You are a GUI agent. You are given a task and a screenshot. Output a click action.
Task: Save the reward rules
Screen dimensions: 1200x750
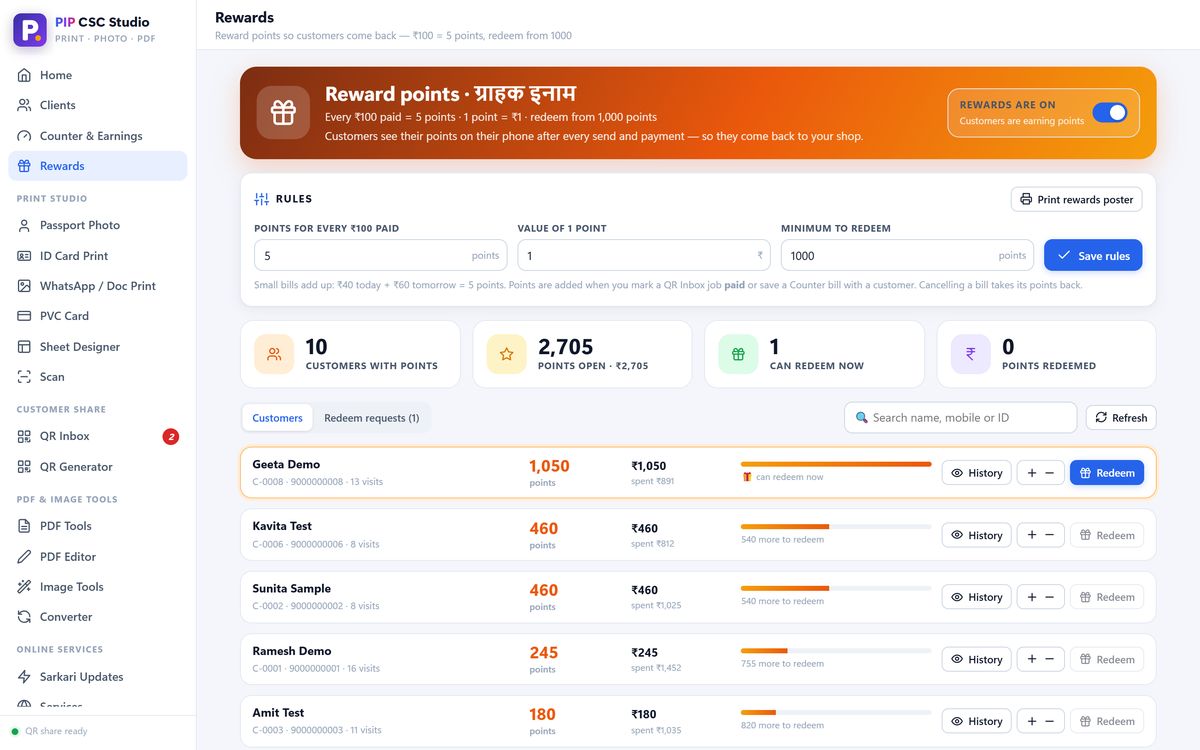pos(1093,255)
